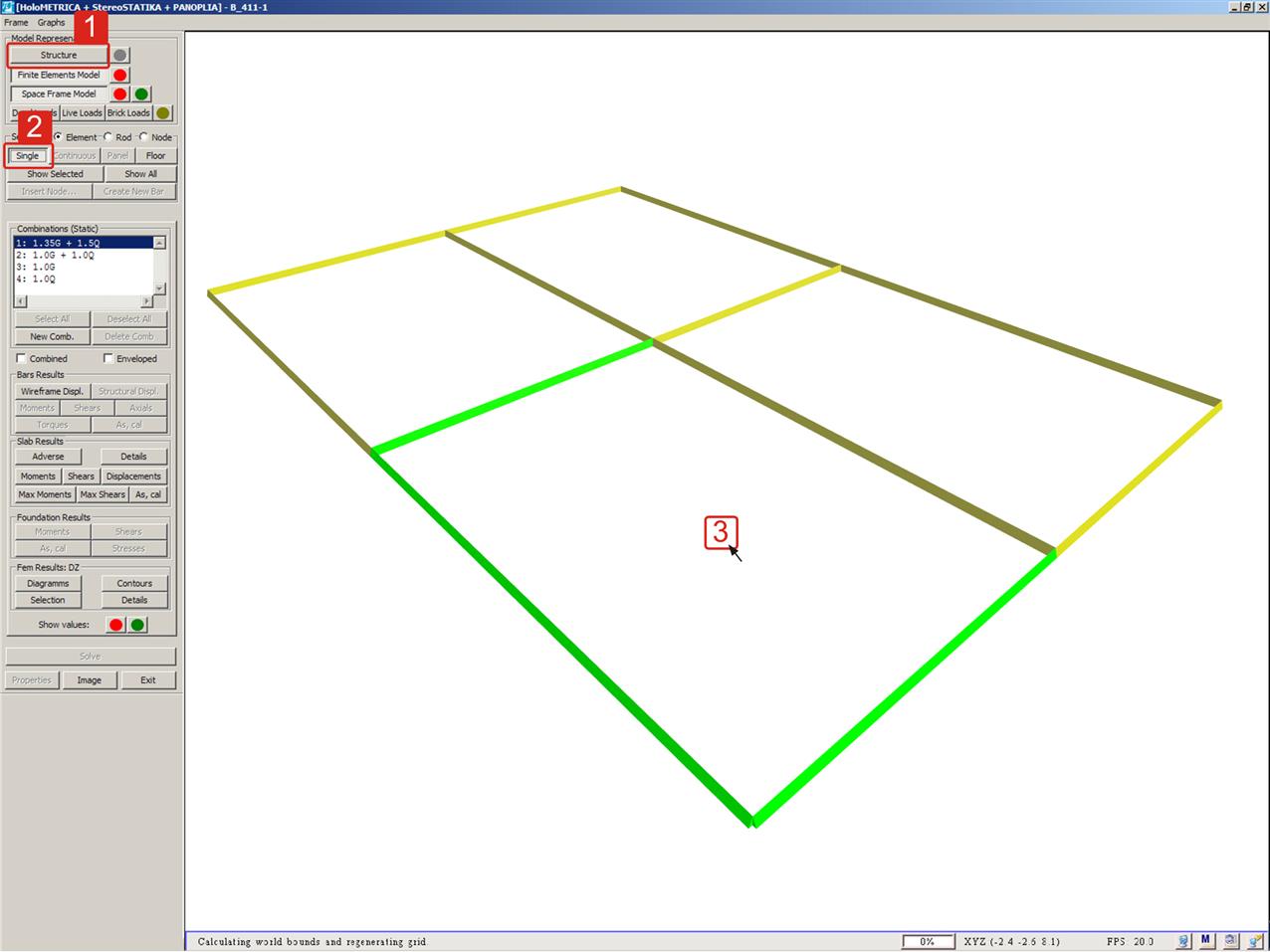1270x952 pixels.
Task: Click green circle next to Space Frame Model
Action: pyautogui.click(x=141, y=95)
